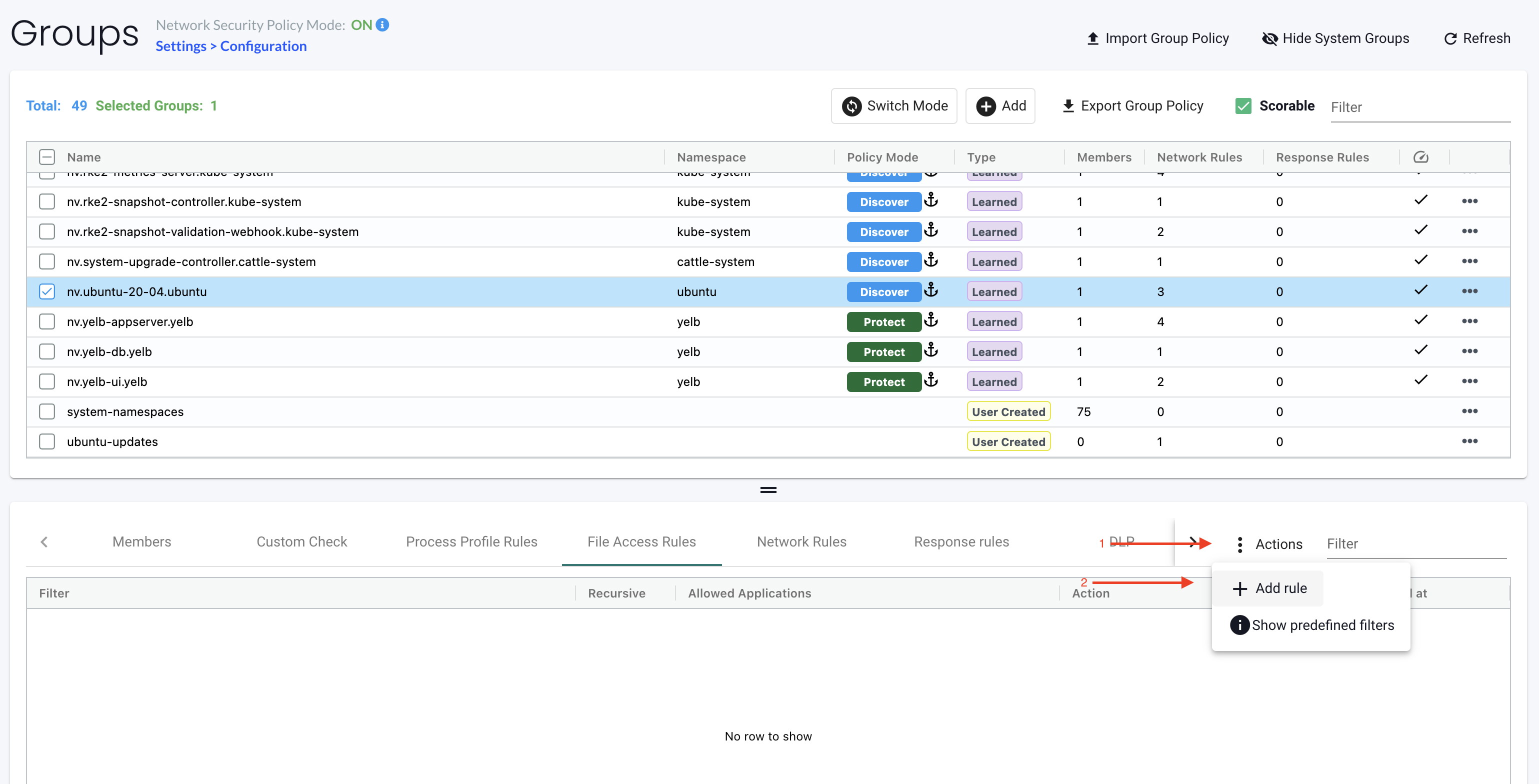Check the nv.yelb-db.yelb checkbox

click(46, 351)
